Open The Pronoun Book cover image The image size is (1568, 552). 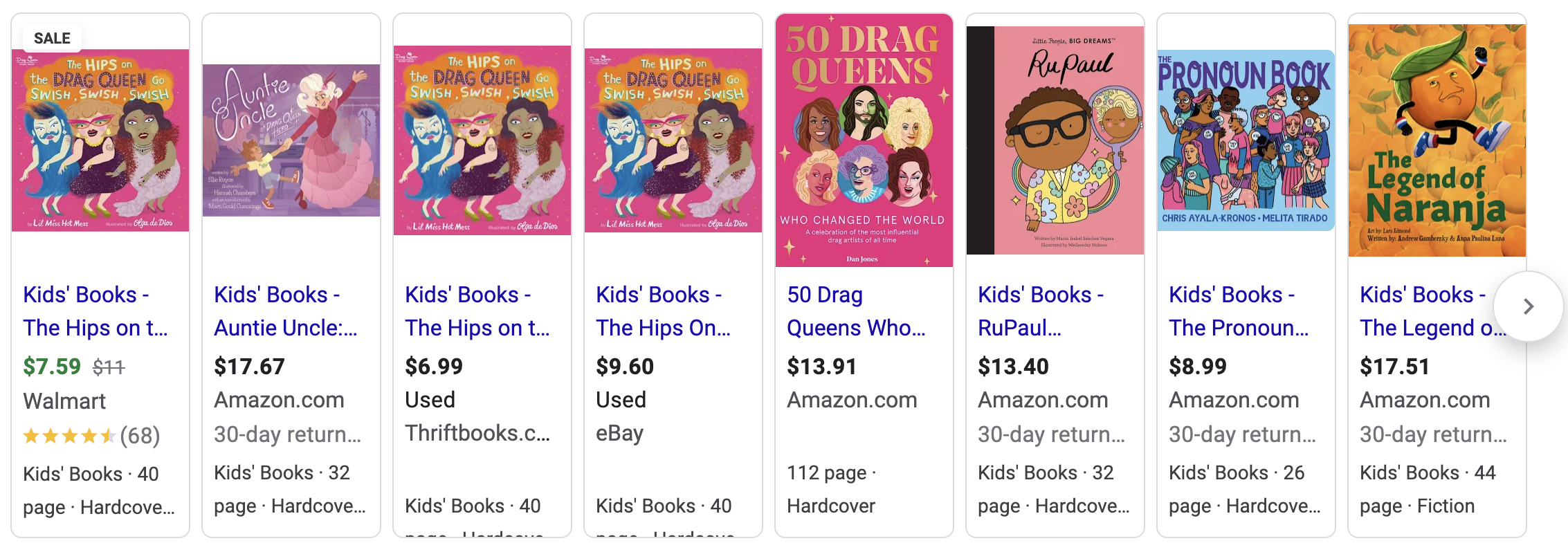coord(1246,140)
